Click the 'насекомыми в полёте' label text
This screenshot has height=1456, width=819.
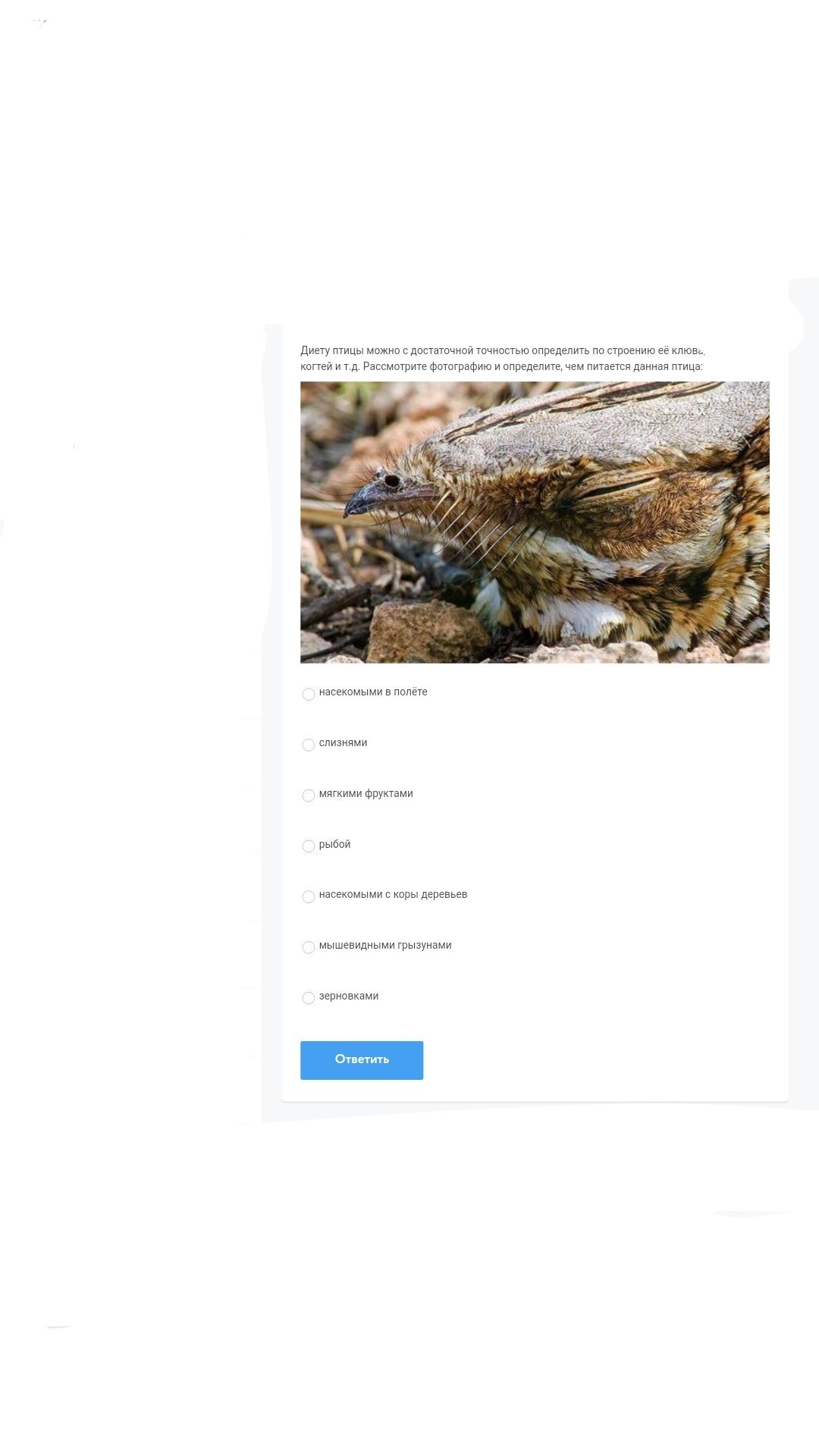pos(373,692)
